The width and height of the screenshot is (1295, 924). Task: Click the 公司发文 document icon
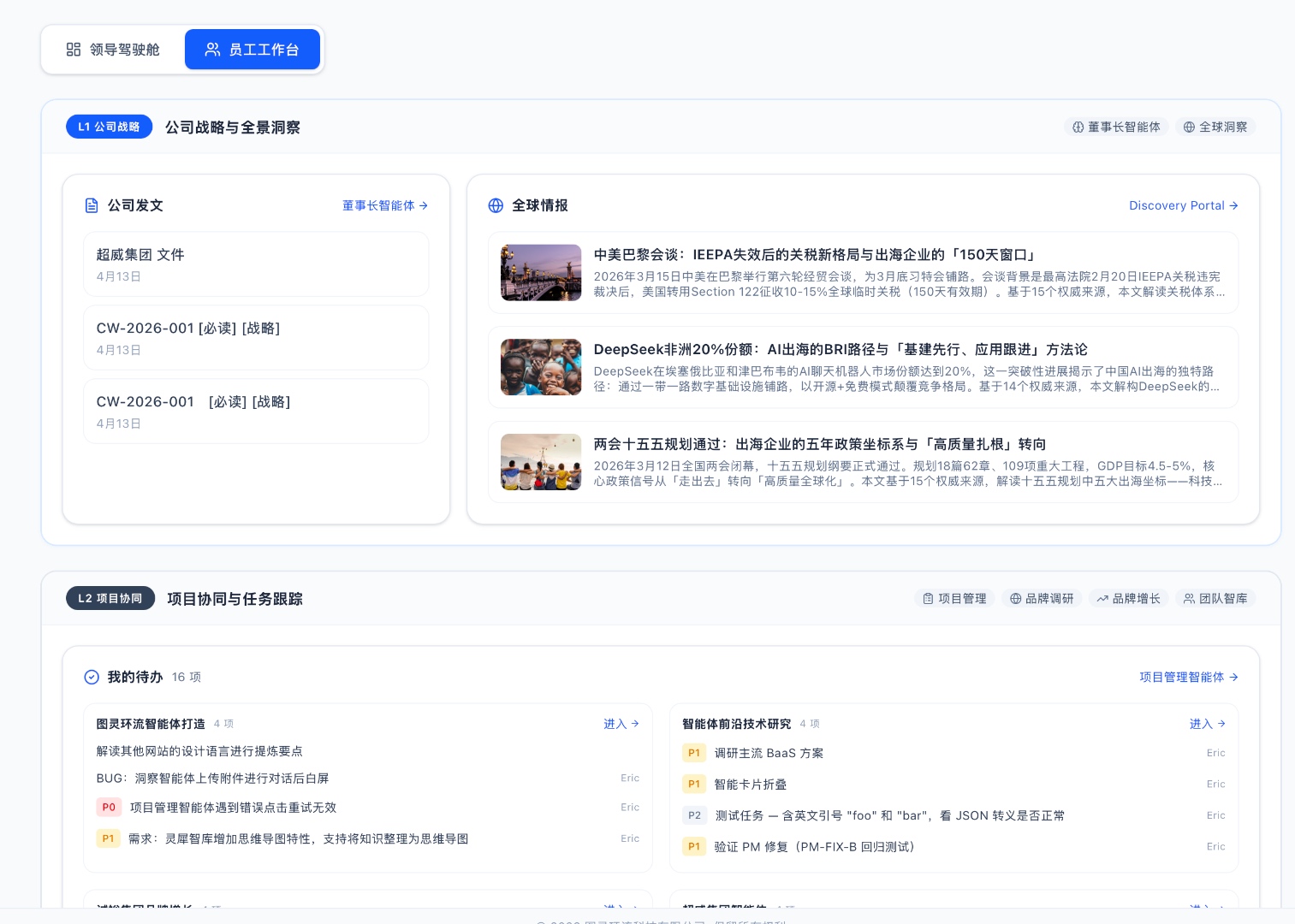(x=92, y=205)
